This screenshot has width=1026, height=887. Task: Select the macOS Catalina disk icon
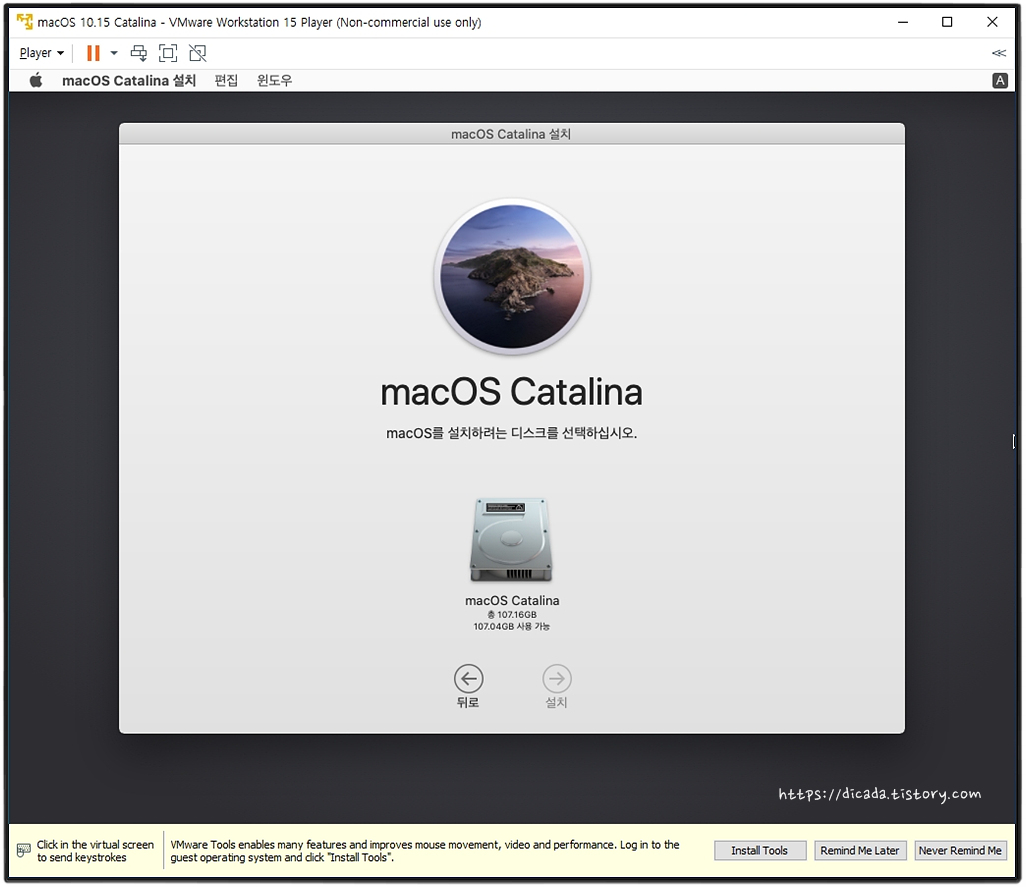pos(511,540)
